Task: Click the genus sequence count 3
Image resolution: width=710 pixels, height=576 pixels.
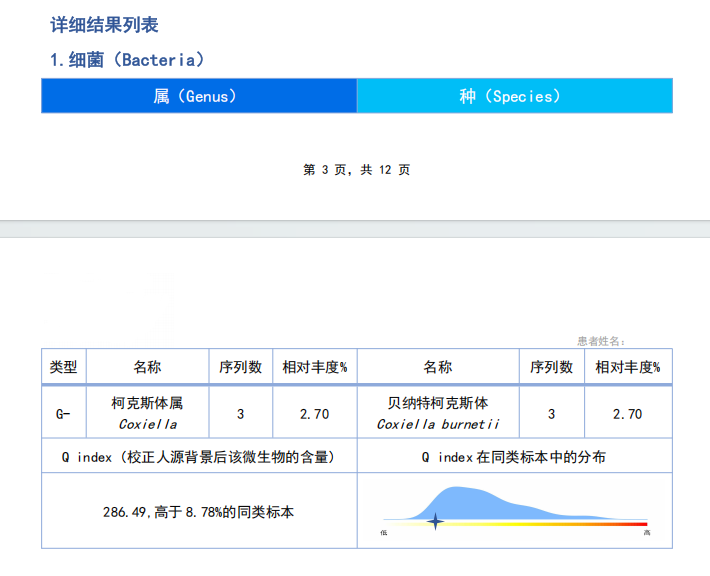Action: tap(240, 414)
